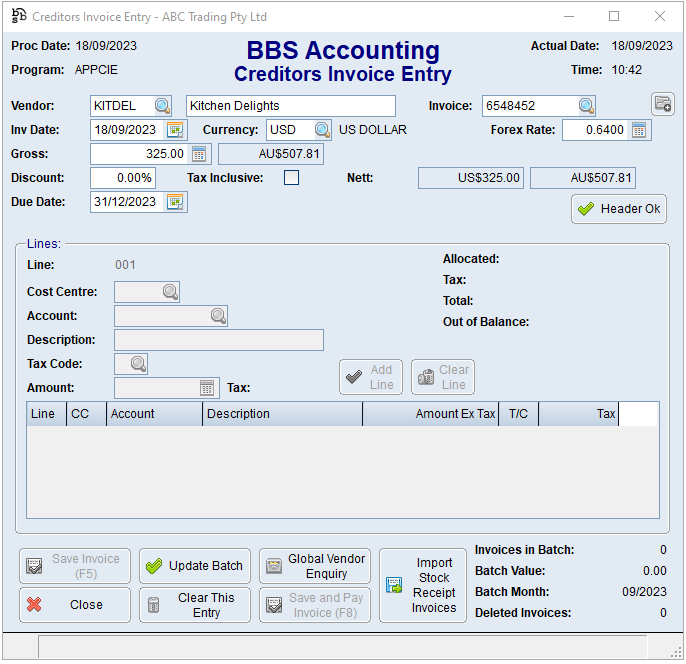This screenshot has width=686, height=664.
Task: Click the Vendor lookup magnifier icon
Action: click(x=162, y=106)
